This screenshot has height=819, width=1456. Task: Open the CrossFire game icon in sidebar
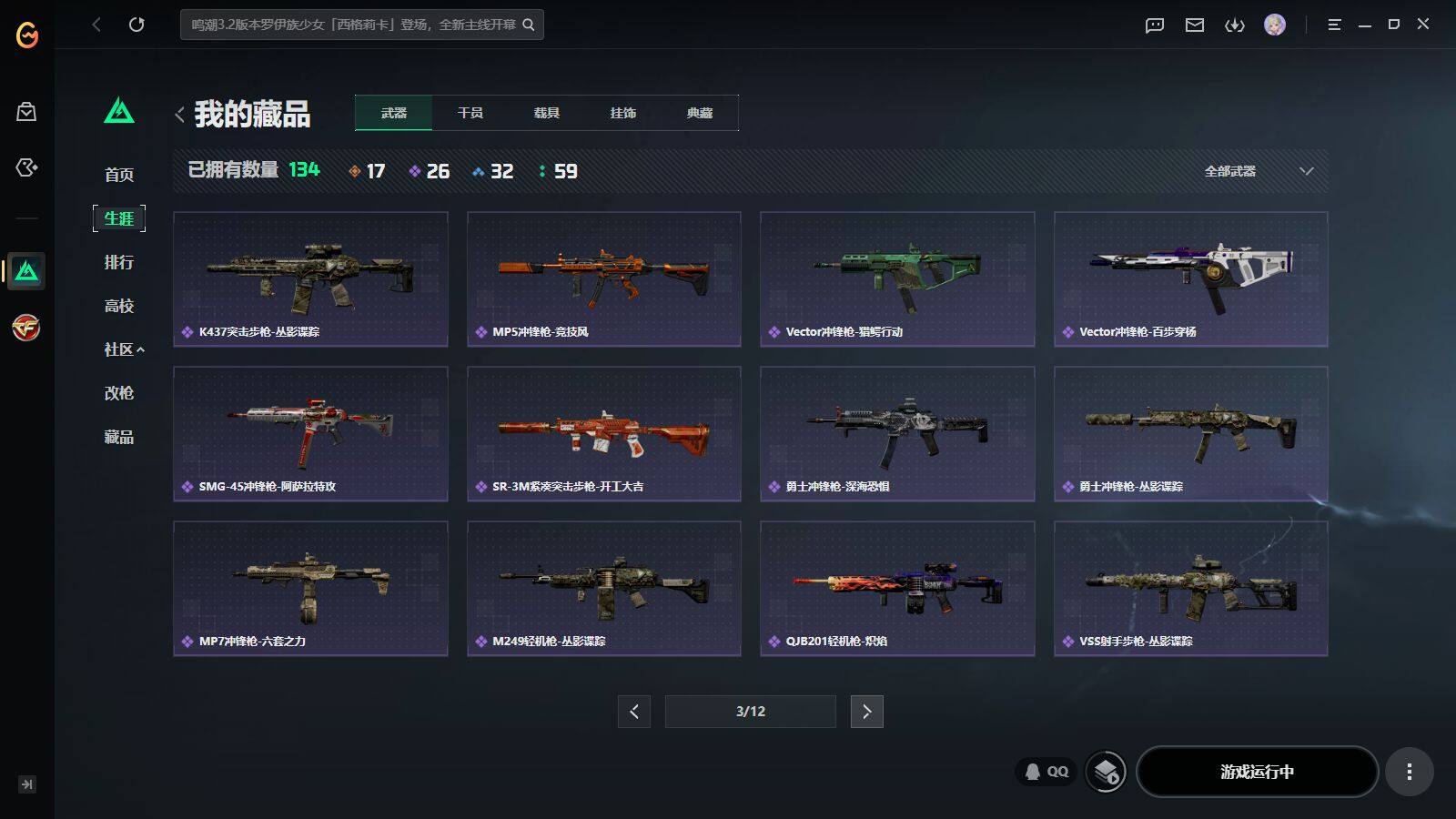click(x=26, y=328)
